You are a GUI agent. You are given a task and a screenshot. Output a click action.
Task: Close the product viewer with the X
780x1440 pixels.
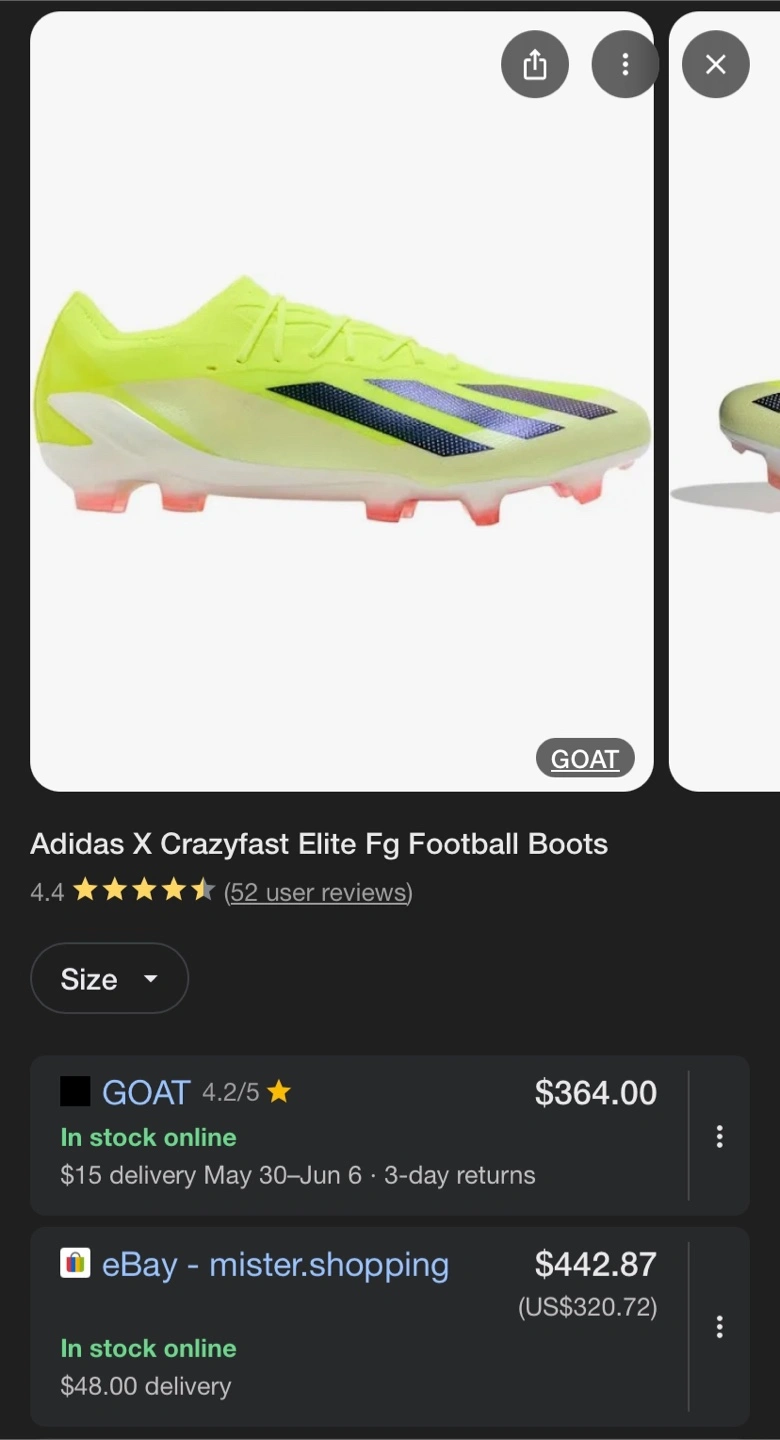tap(716, 65)
